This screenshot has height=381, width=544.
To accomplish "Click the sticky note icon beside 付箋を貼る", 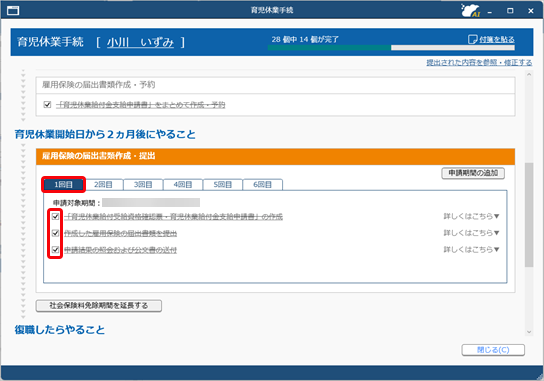I will click(472, 40).
